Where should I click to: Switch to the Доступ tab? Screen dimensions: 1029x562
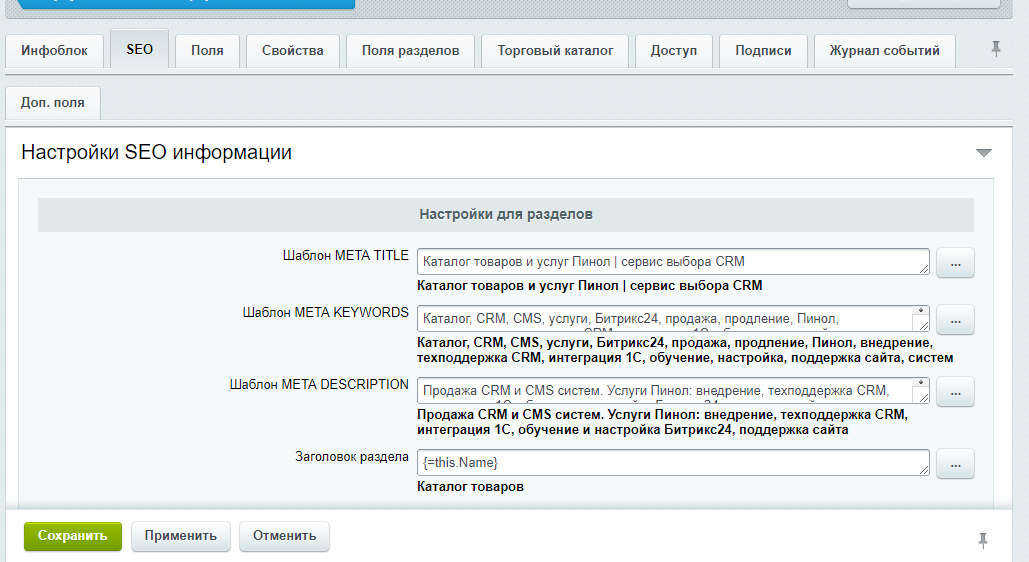[673, 50]
